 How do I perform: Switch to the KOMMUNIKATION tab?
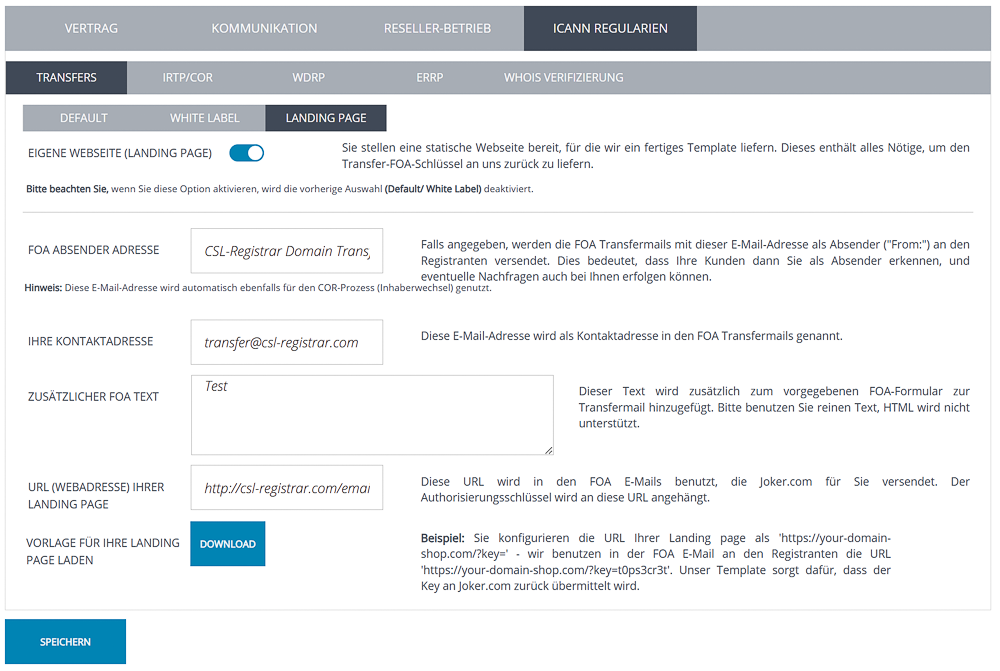click(x=264, y=29)
